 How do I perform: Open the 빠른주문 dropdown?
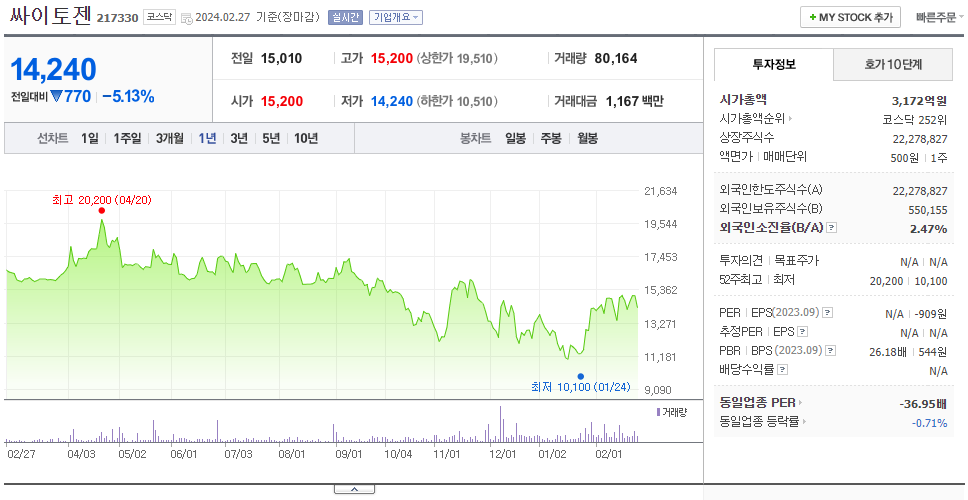(940, 17)
